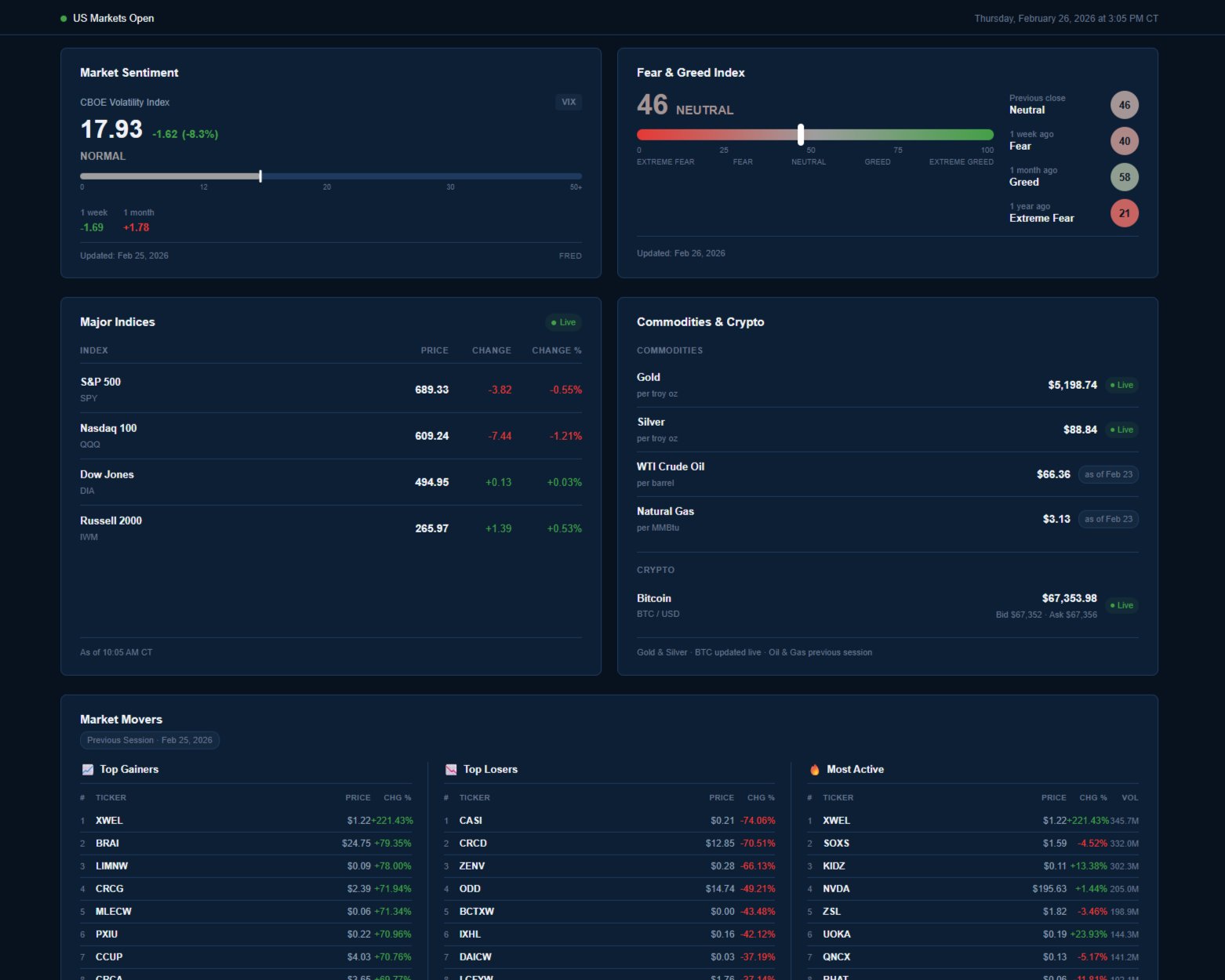Click the icon next to Top Losers

click(451, 769)
